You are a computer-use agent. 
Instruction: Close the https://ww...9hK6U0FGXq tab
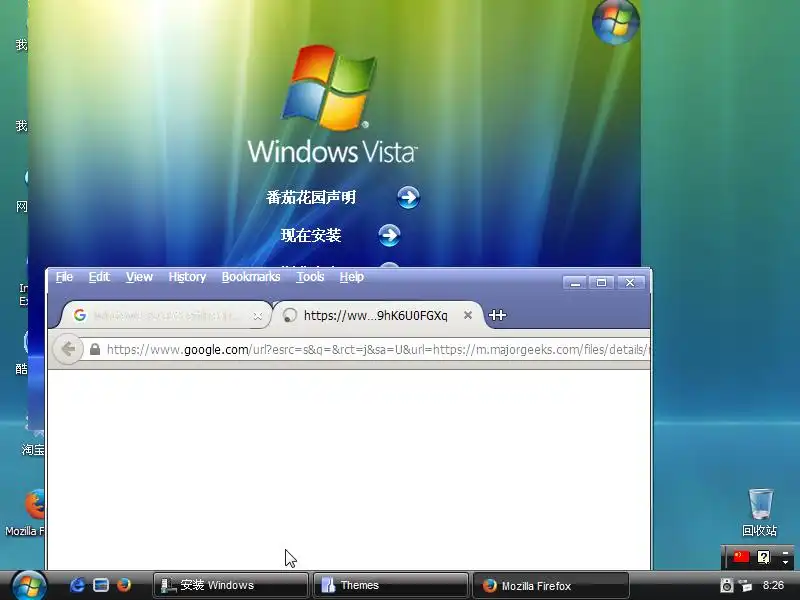(x=467, y=315)
